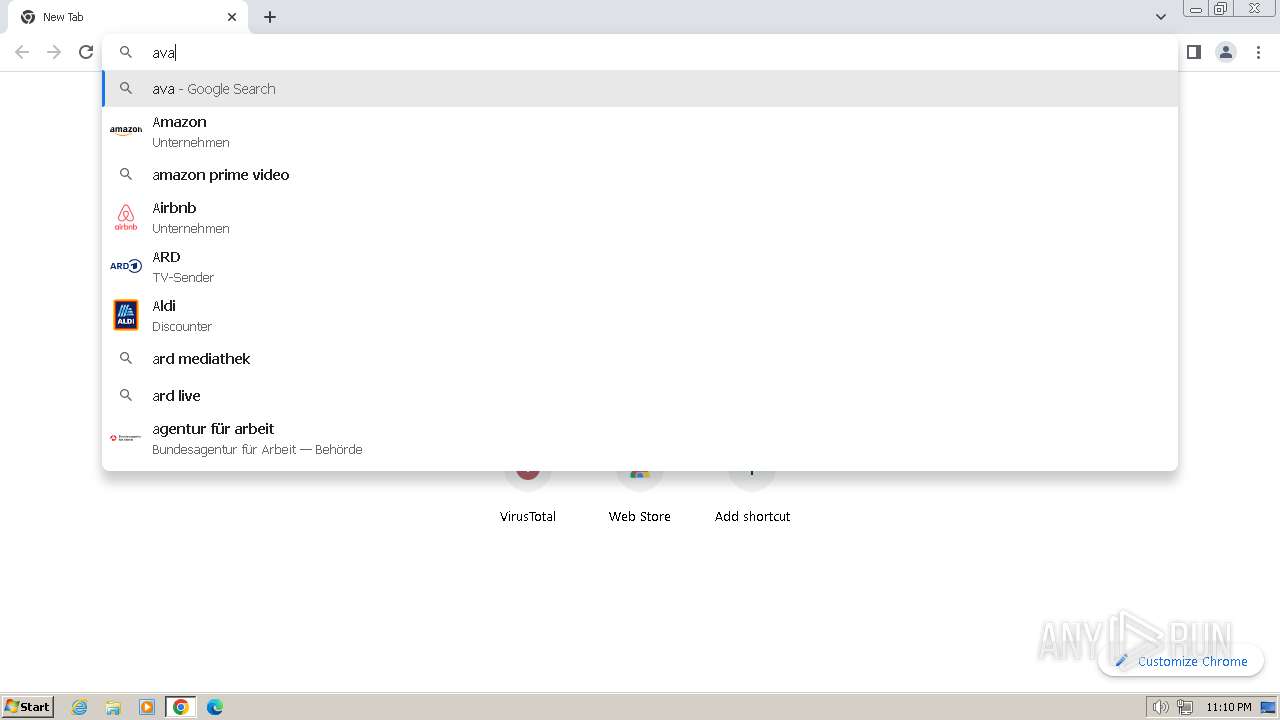The height and width of the screenshot is (720, 1280).
Task: Choose the Amazon Unternehmen suggestion
Action: 640,131
